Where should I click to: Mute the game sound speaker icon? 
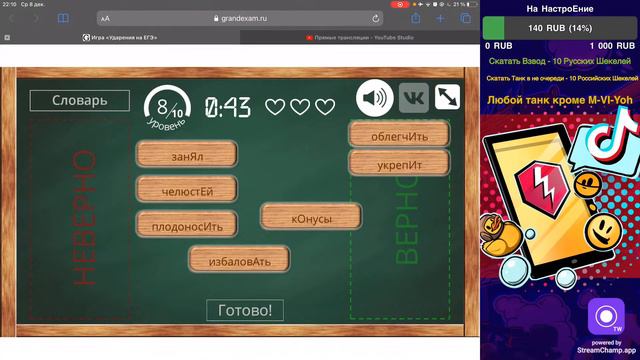click(x=375, y=98)
